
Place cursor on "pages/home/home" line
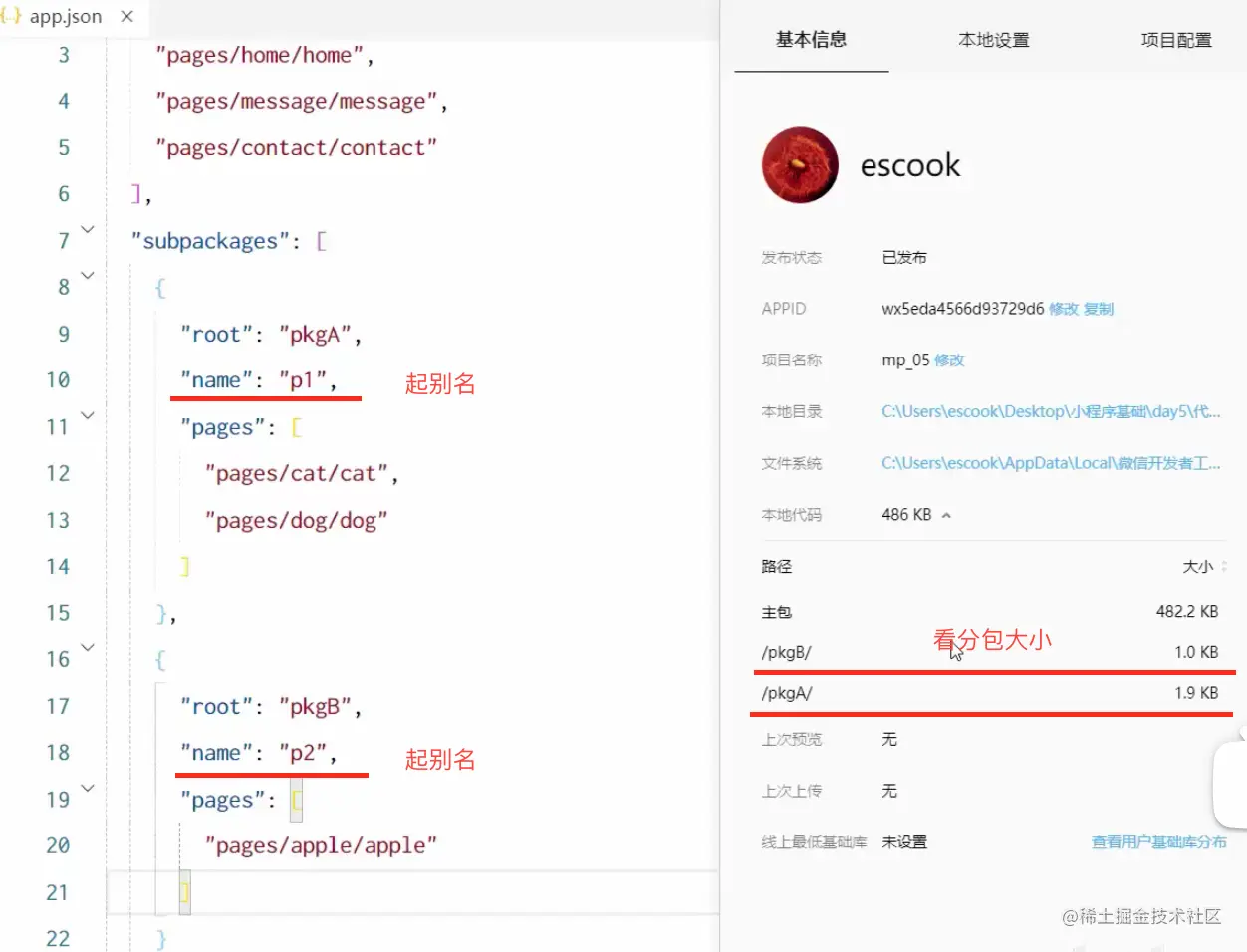point(264,55)
